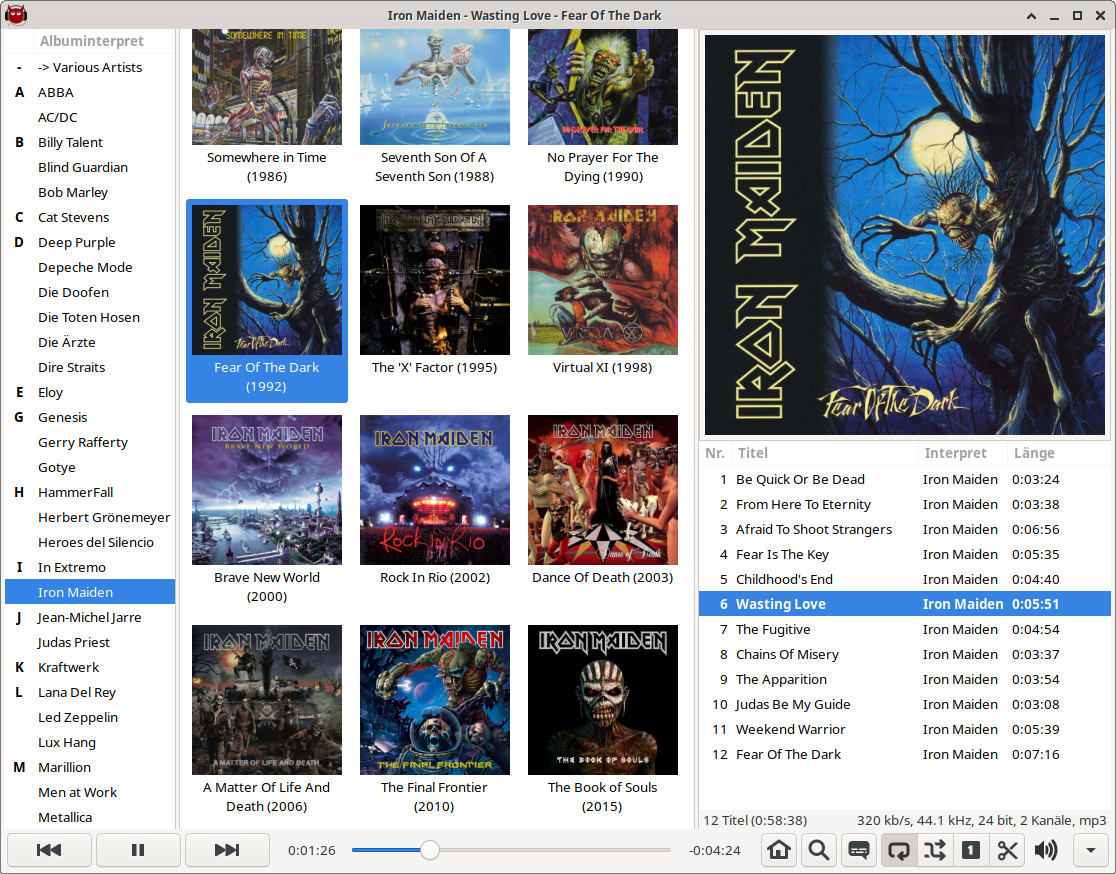Image resolution: width=1116 pixels, height=874 pixels.
Task: Click the large Fear Of The Dark cover art
Action: point(905,235)
